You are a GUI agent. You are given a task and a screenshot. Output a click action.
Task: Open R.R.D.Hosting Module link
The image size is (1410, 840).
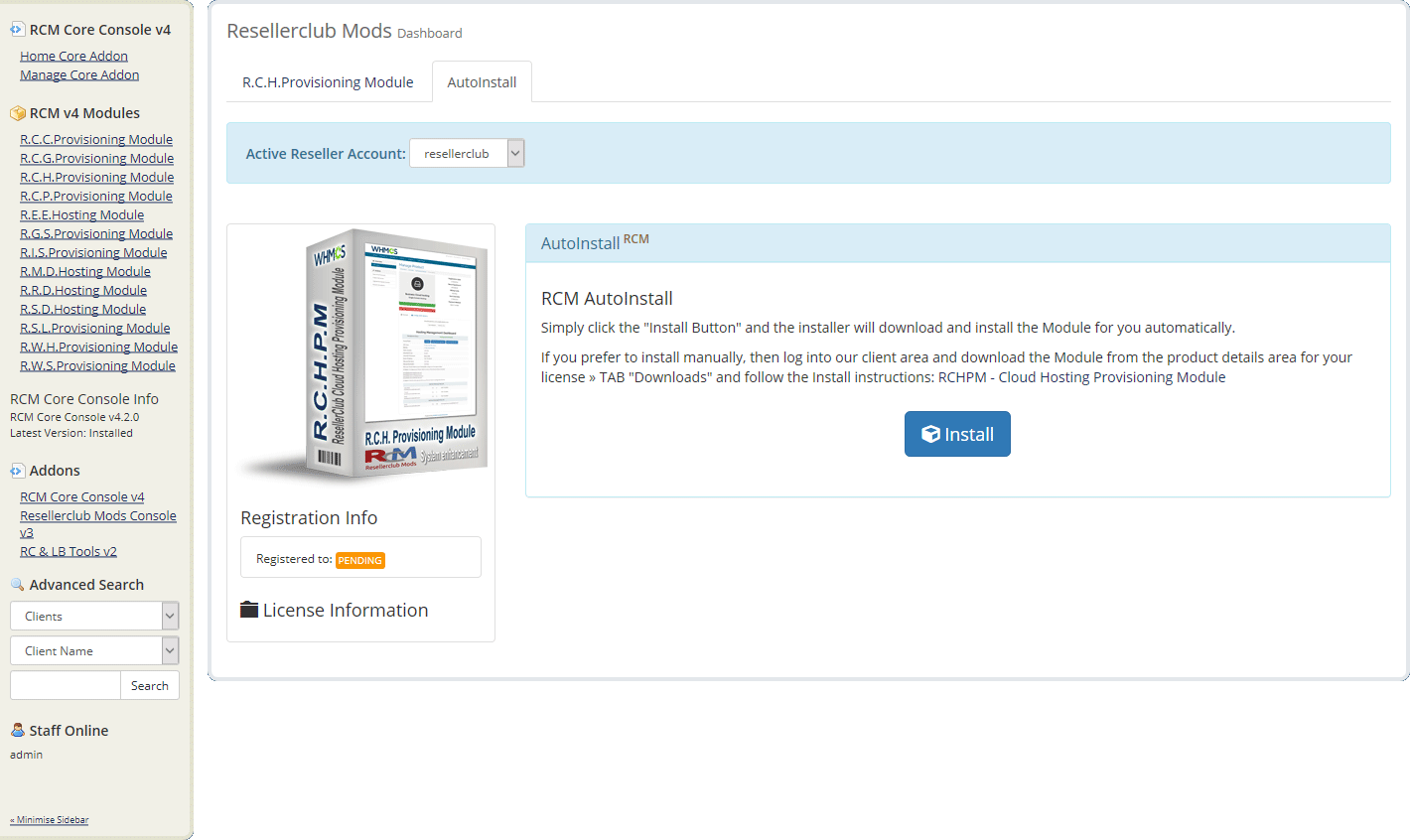[83, 290]
